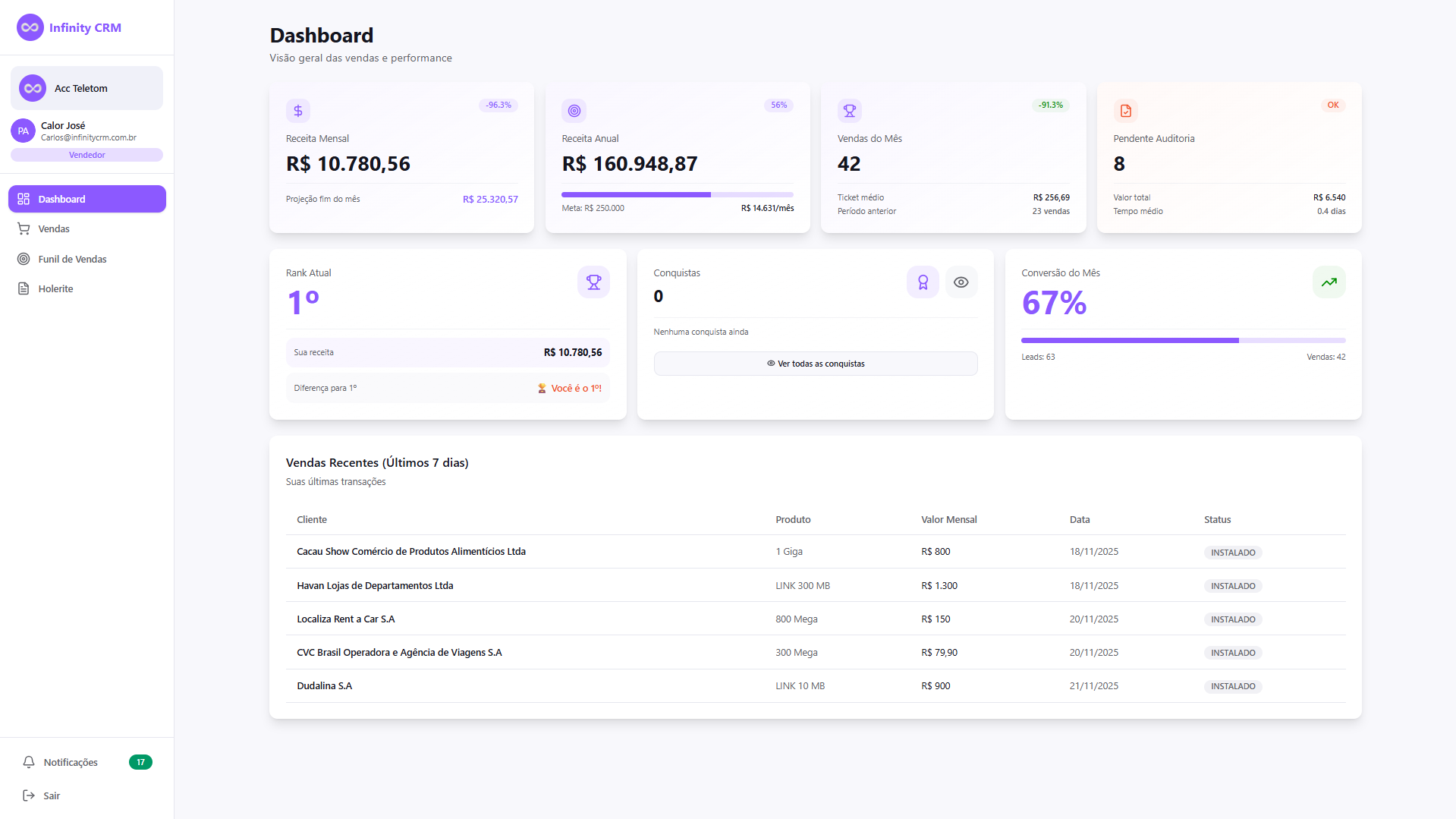Click the Receita Anual progress bar
1456x819 pixels.
coord(677,195)
